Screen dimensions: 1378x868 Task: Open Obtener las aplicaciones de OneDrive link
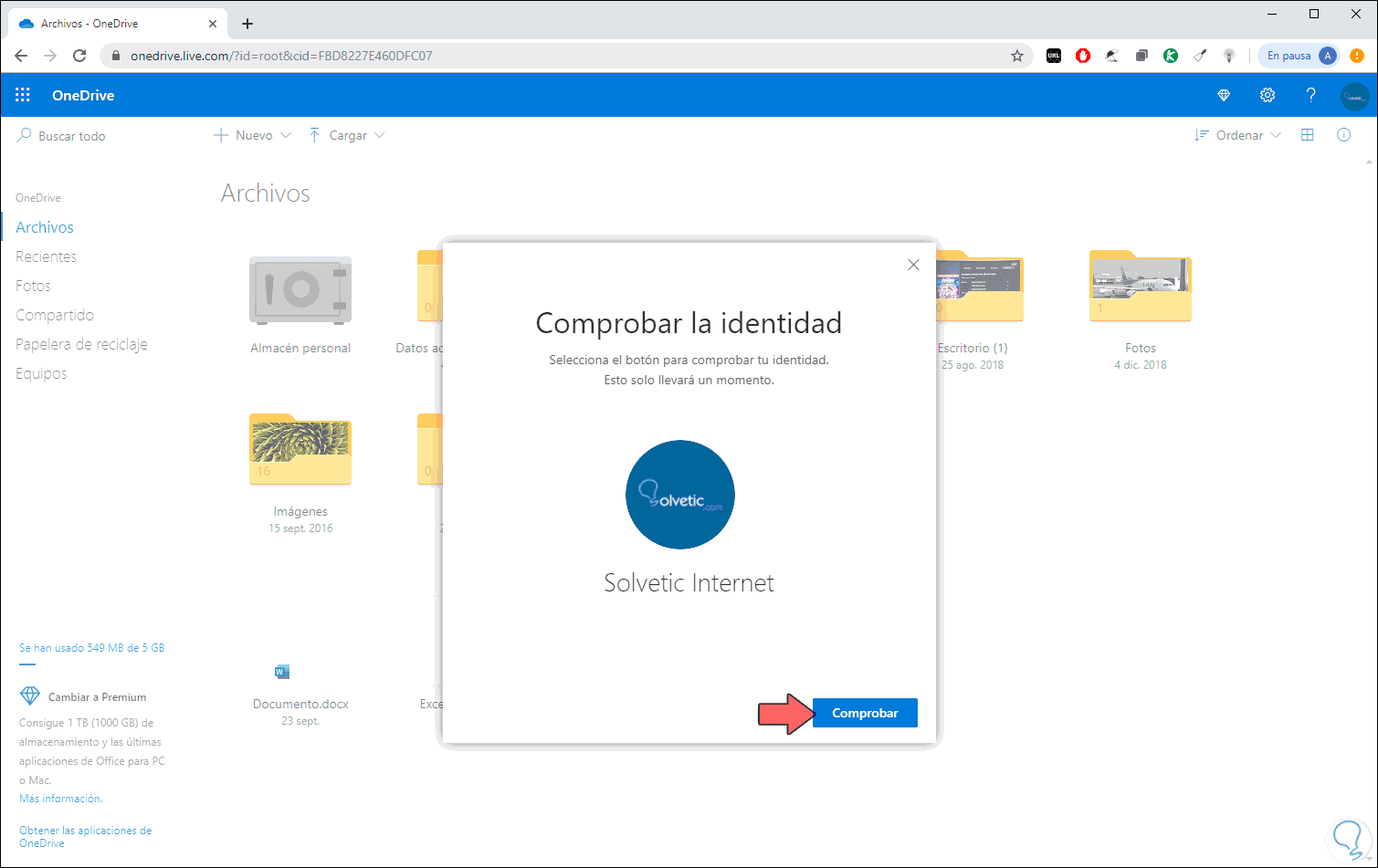(x=86, y=837)
